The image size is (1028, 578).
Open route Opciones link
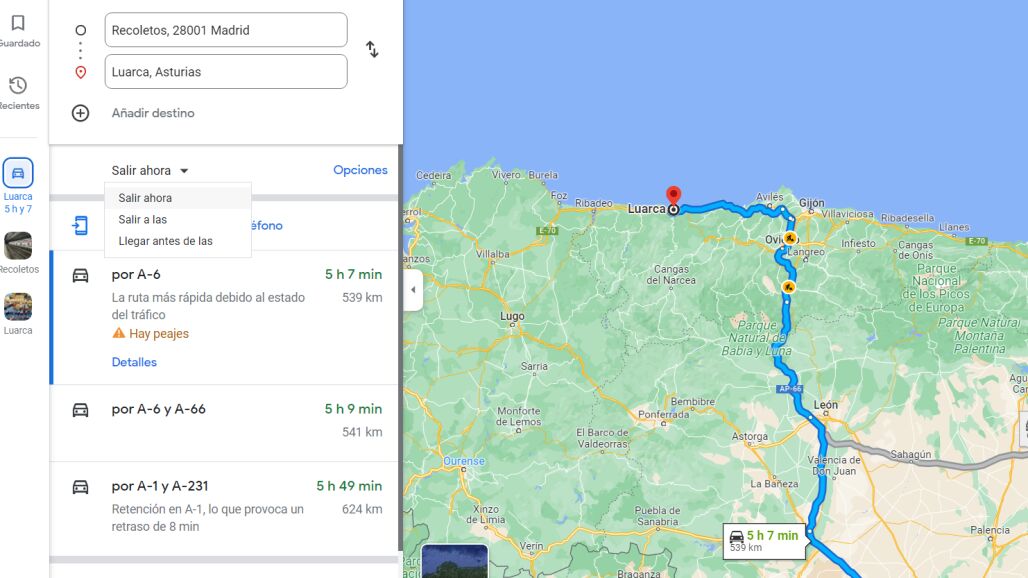tap(360, 170)
